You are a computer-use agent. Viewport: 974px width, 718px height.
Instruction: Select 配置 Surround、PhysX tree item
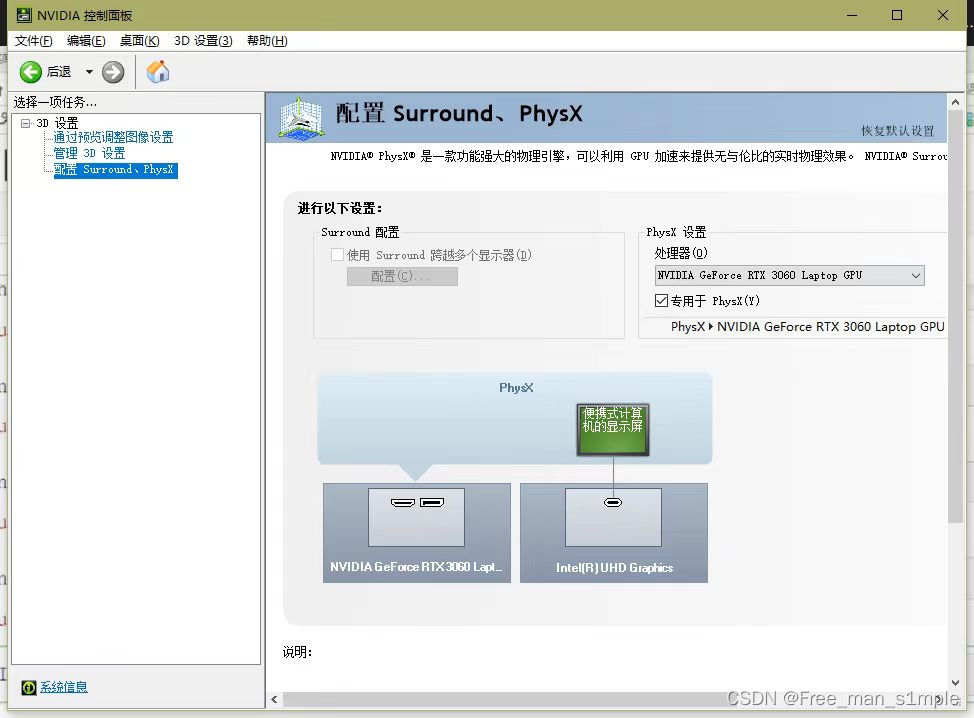tap(116, 170)
